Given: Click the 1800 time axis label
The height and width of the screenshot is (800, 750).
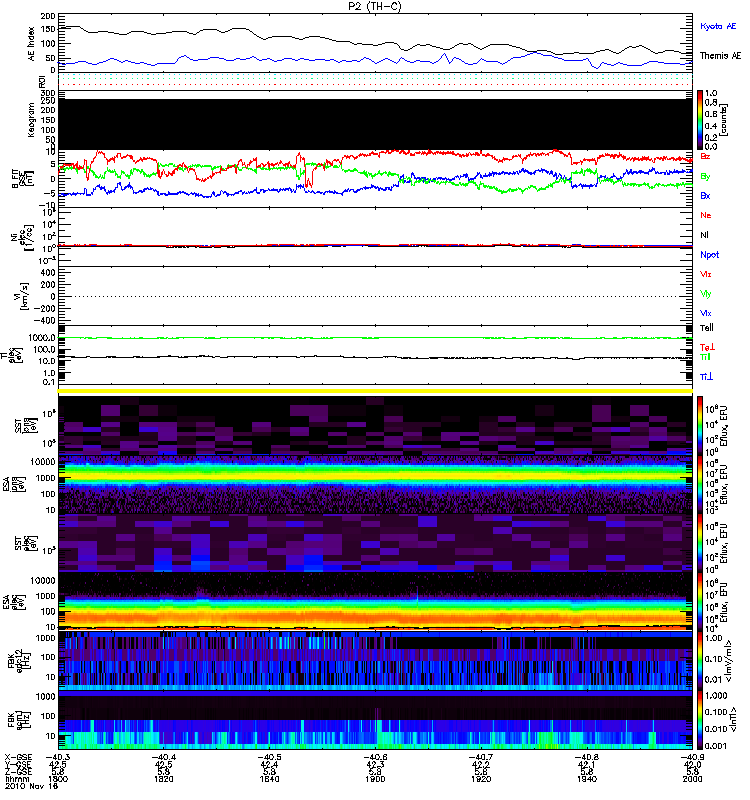Looking at the screenshot, I should tap(58, 779).
